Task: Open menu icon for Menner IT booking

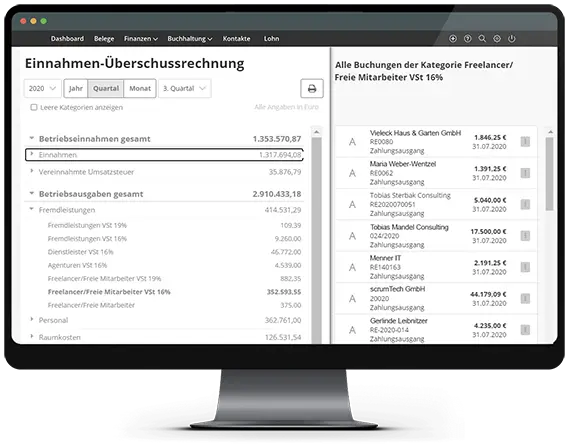Action: click(525, 267)
